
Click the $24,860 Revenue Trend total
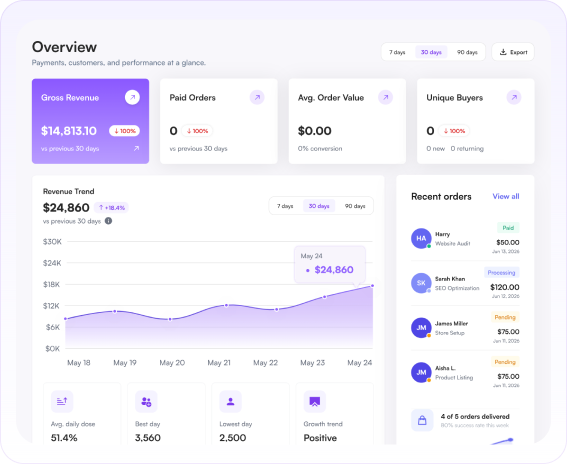66,208
